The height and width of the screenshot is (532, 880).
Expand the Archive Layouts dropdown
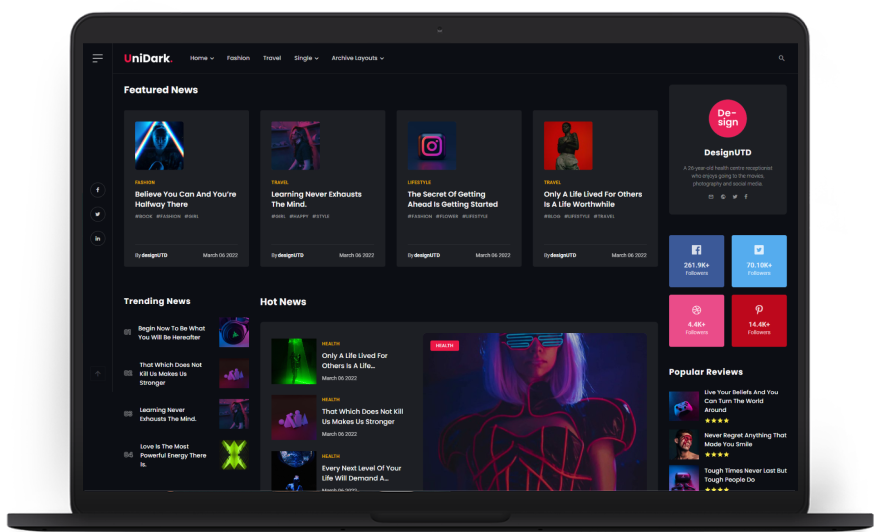[x=357, y=58]
